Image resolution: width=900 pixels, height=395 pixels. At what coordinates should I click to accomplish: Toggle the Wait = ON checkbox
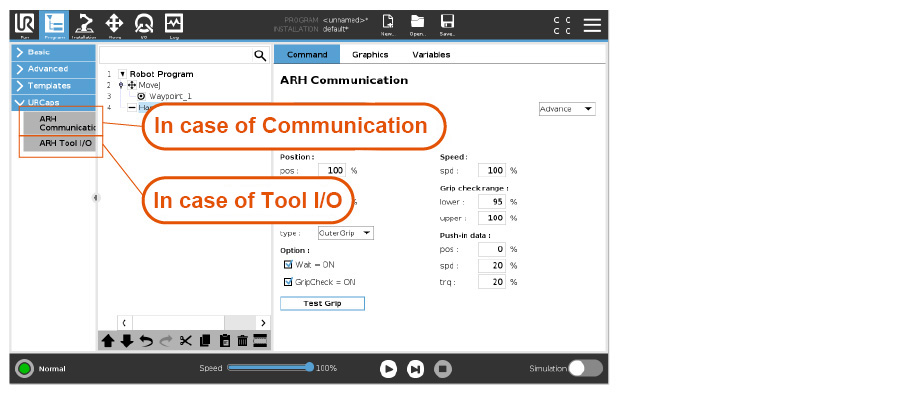tap(289, 265)
